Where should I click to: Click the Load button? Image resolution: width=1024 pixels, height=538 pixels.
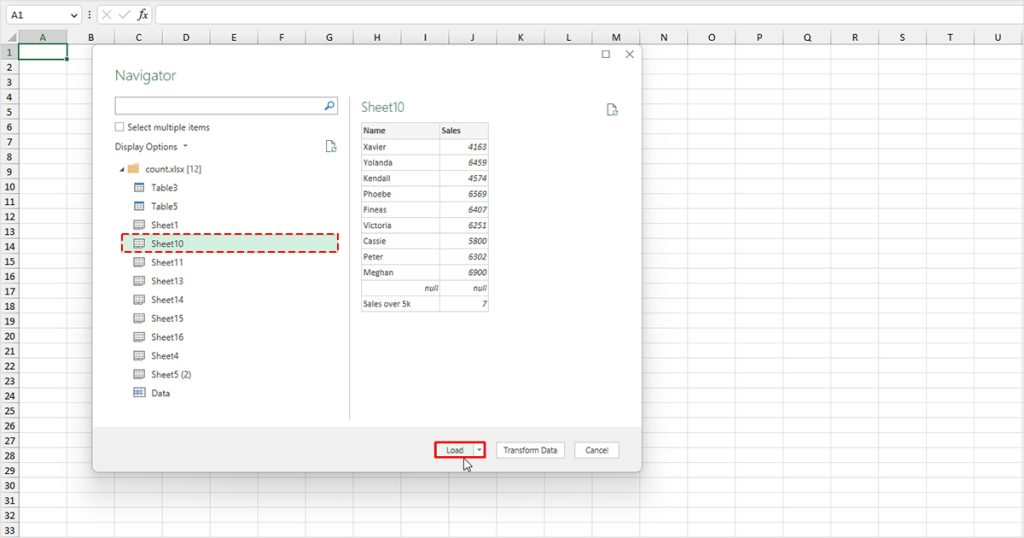tap(455, 450)
